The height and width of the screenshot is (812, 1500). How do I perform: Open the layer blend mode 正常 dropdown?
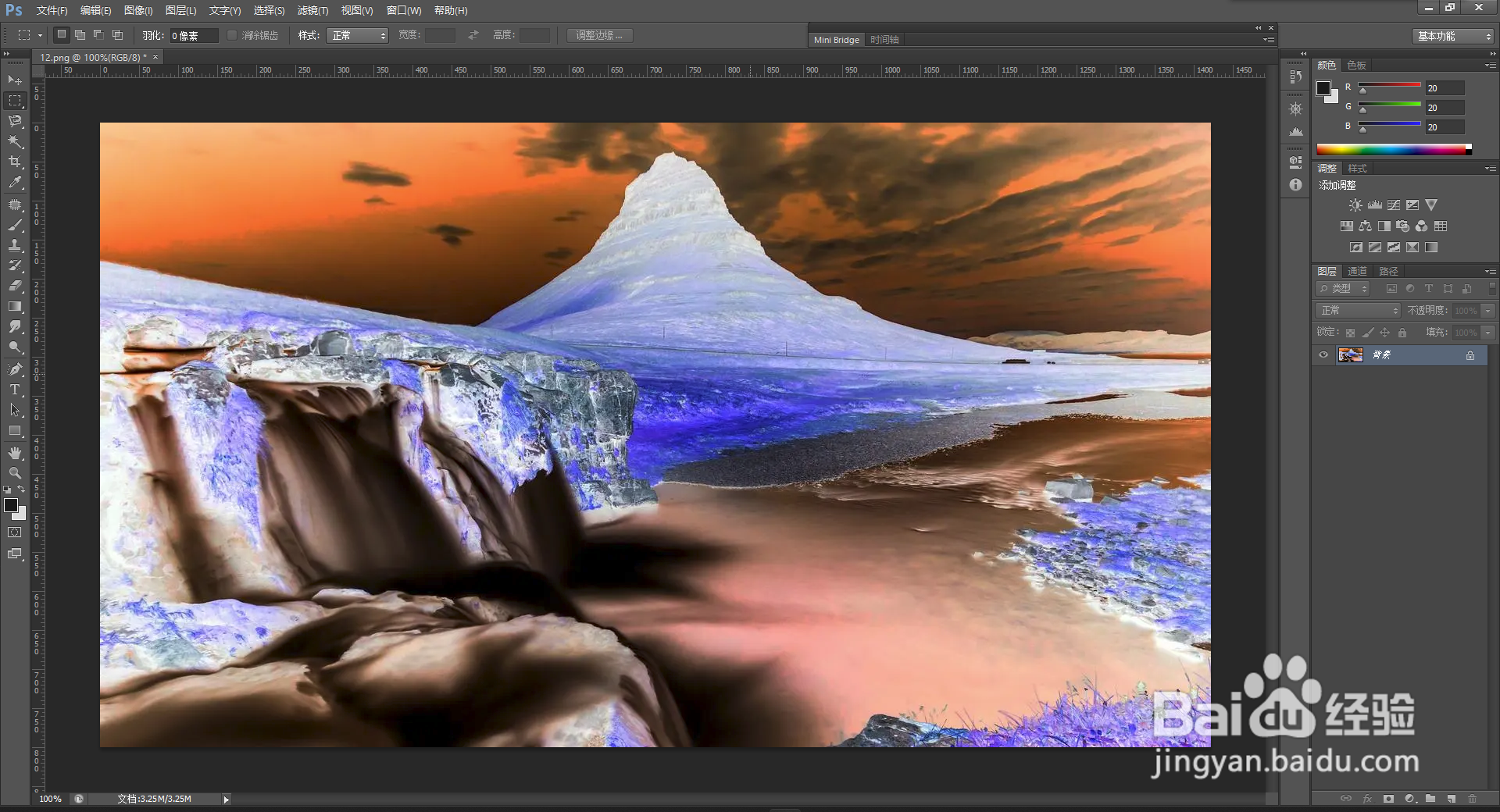tap(1358, 311)
